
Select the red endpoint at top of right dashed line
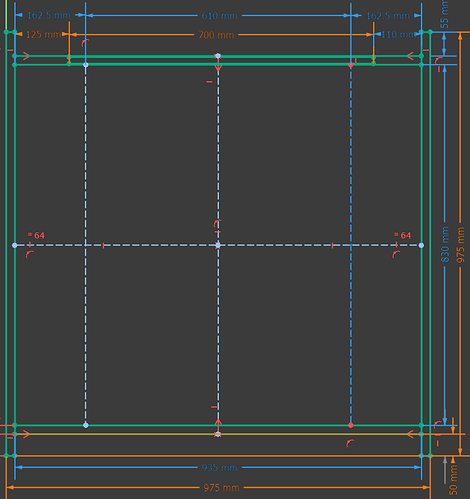point(351,65)
